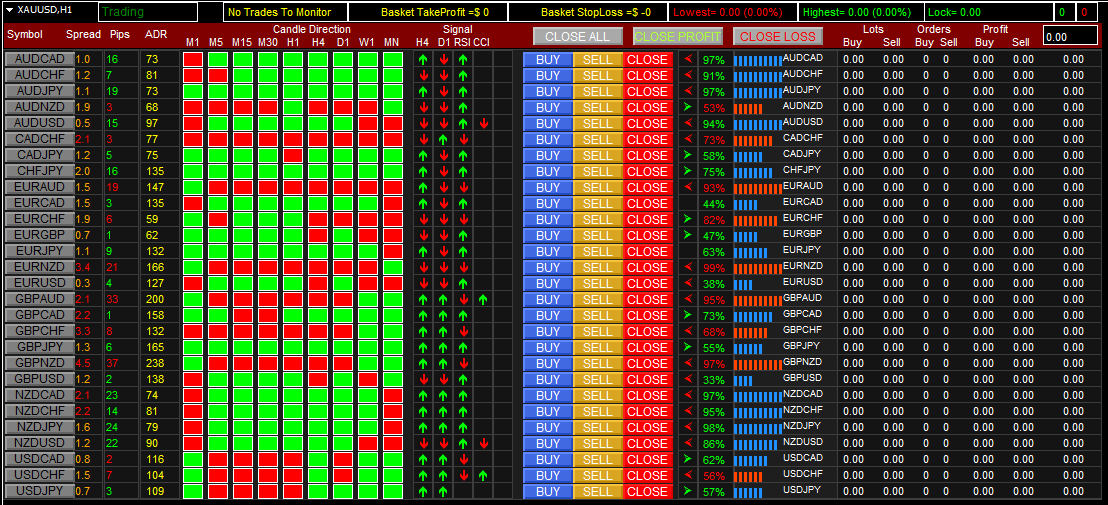Screen dimensions: 1108x505
Task: Click the NZDCHF 95% strength value
Action: pos(713,412)
